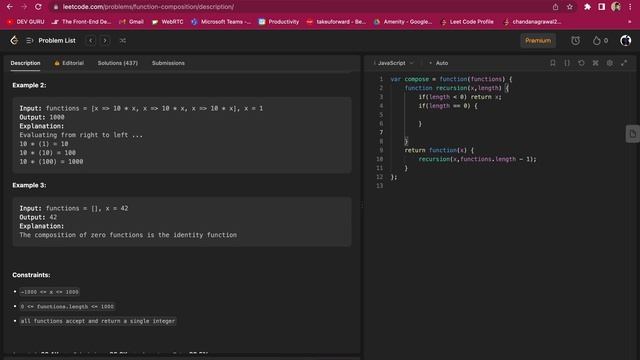Screen dimensions: 640x360
Task: Open Productivity bookmark folder
Action: point(279,22)
